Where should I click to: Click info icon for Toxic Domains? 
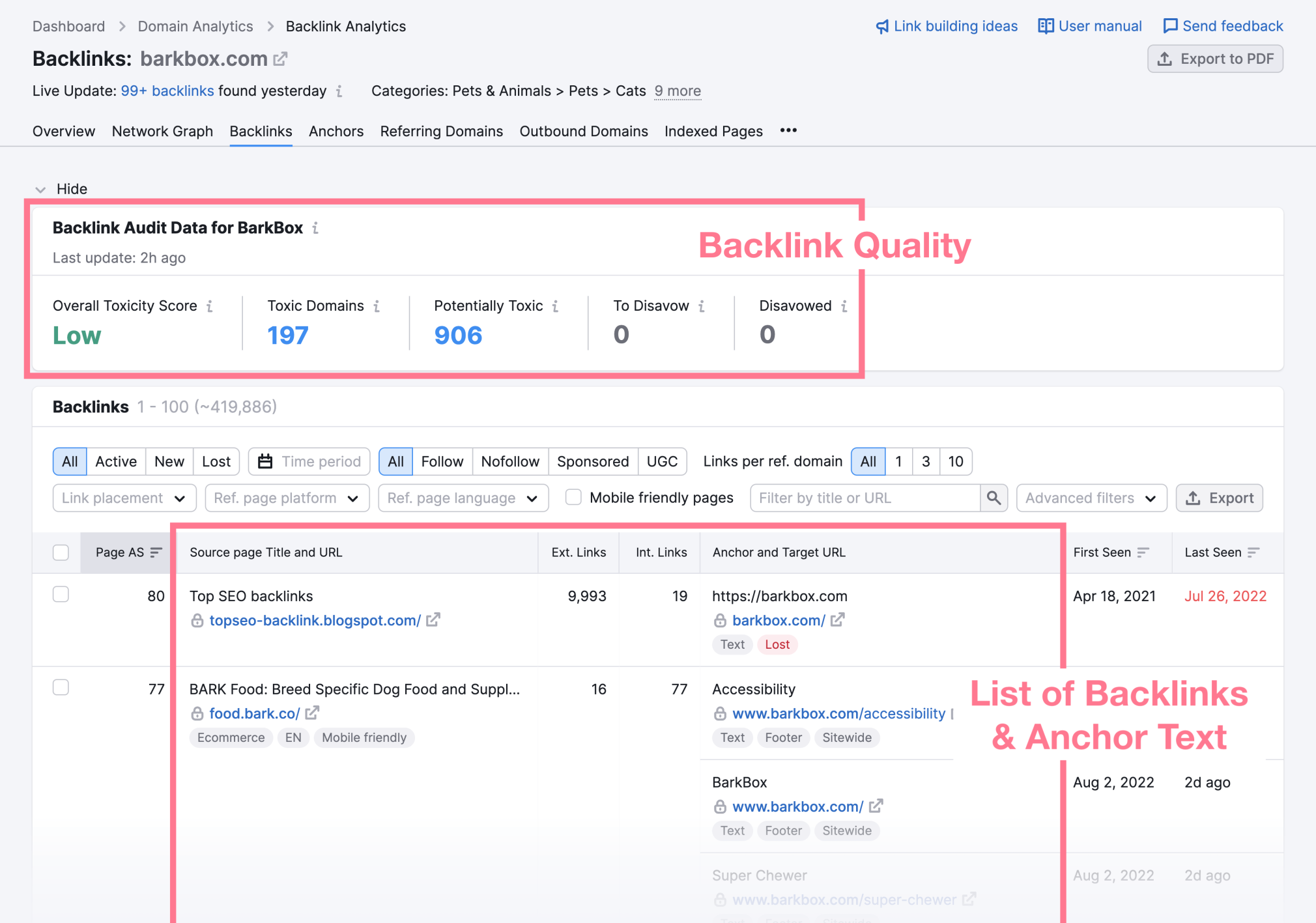(x=377, y=306)
